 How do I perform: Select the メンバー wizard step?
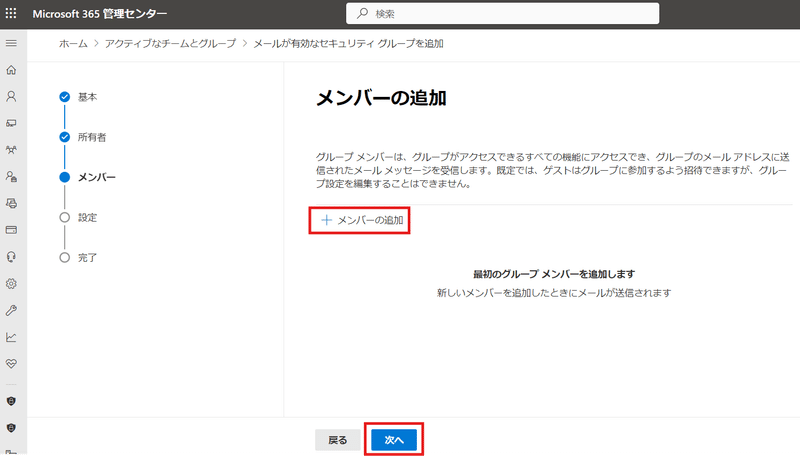(88, 178)
